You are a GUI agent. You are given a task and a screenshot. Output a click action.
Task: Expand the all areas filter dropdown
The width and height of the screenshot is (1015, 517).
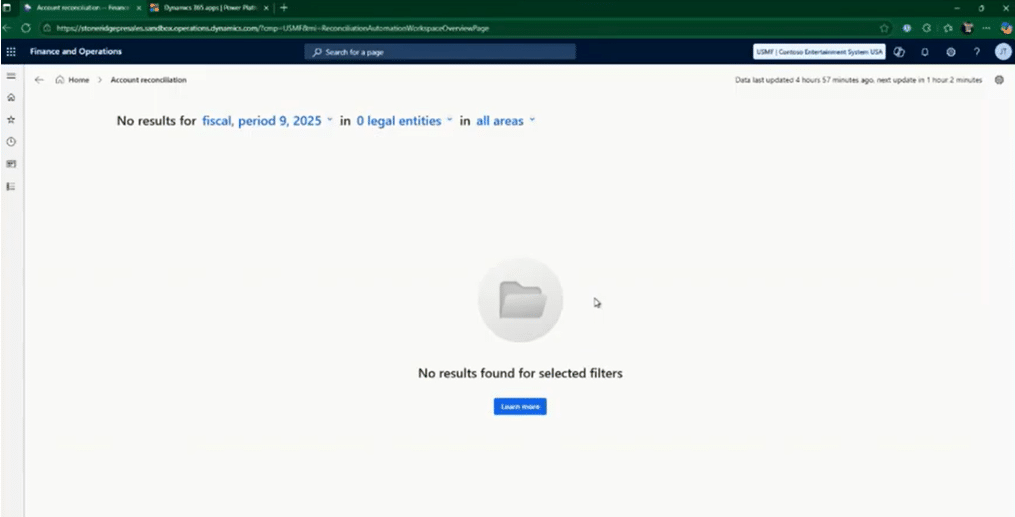pyautogui.click(x=505, y=121)
